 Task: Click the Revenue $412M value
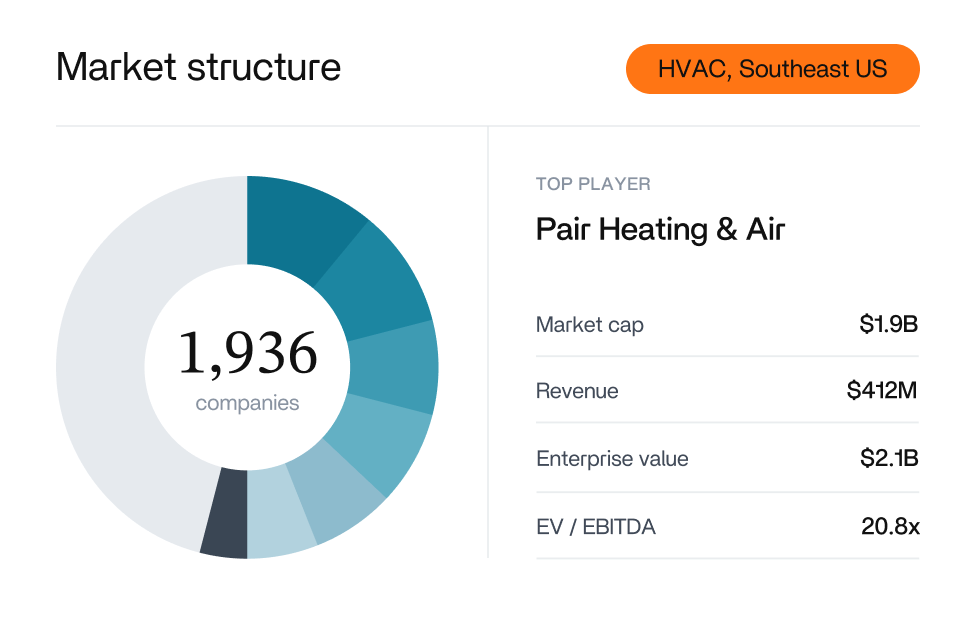coord(881,390)
